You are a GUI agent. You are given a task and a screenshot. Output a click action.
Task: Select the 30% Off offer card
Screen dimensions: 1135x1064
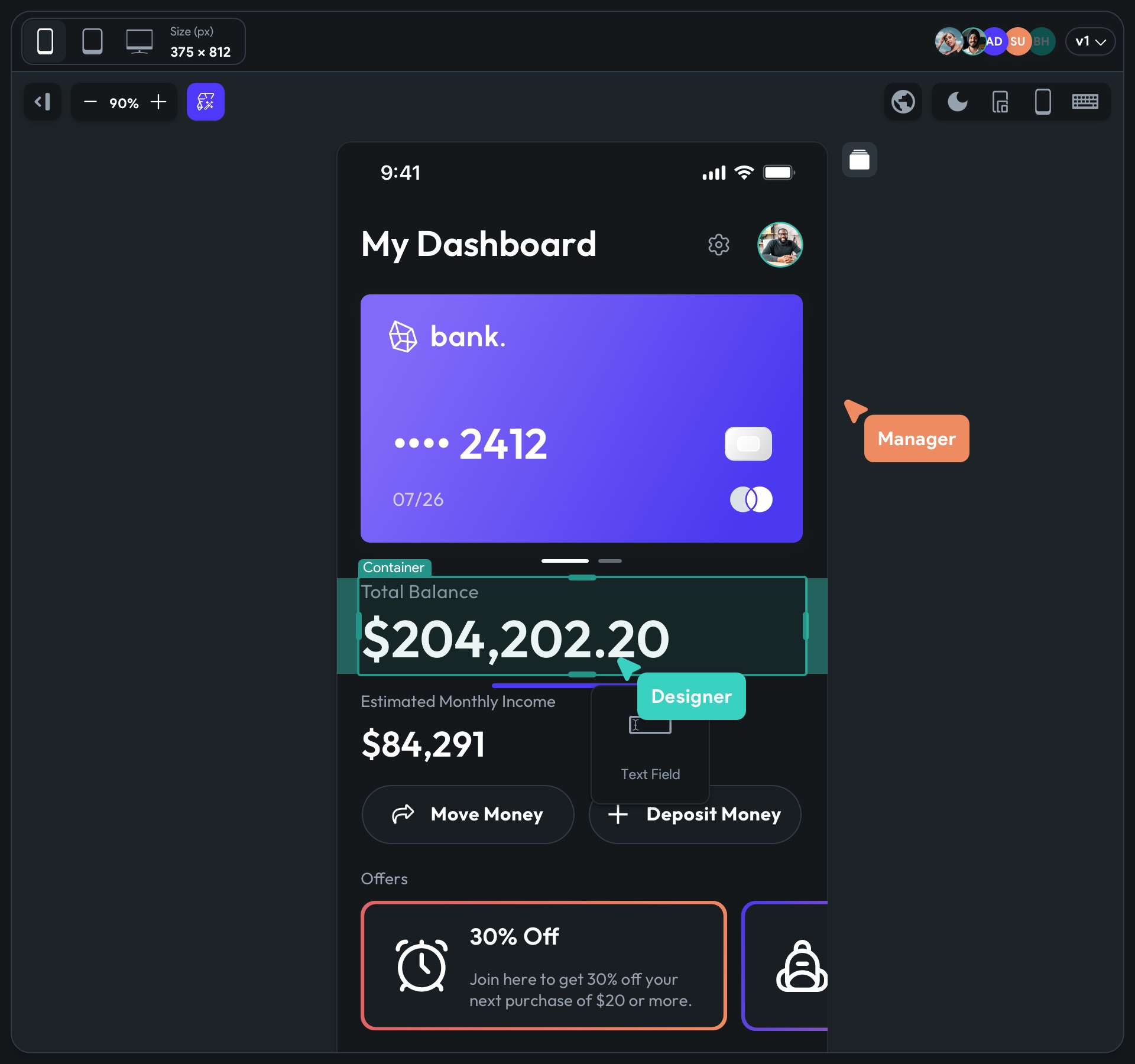tap(543, 965)
